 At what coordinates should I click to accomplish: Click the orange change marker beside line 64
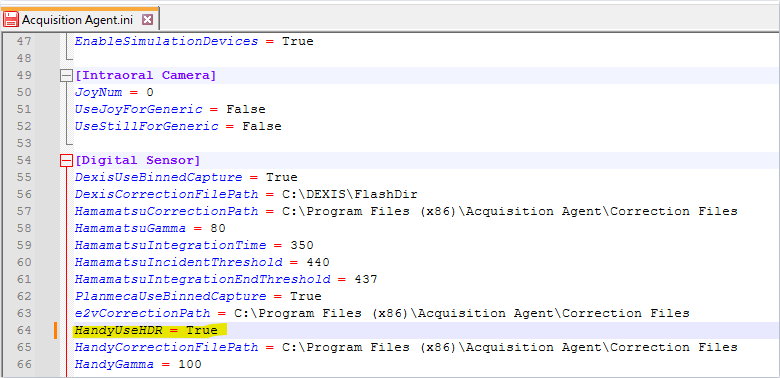[x=56, y=330]
